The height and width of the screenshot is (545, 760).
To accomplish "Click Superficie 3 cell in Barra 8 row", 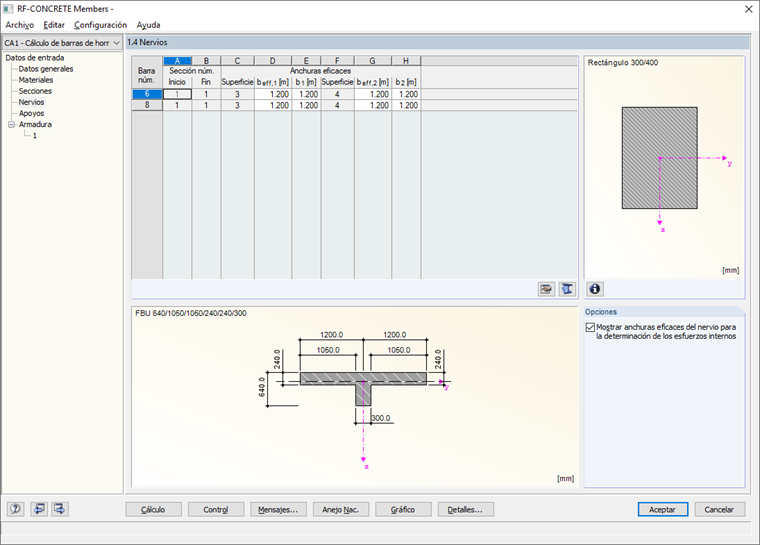I will pyautogui.click(x=238, y=105).
